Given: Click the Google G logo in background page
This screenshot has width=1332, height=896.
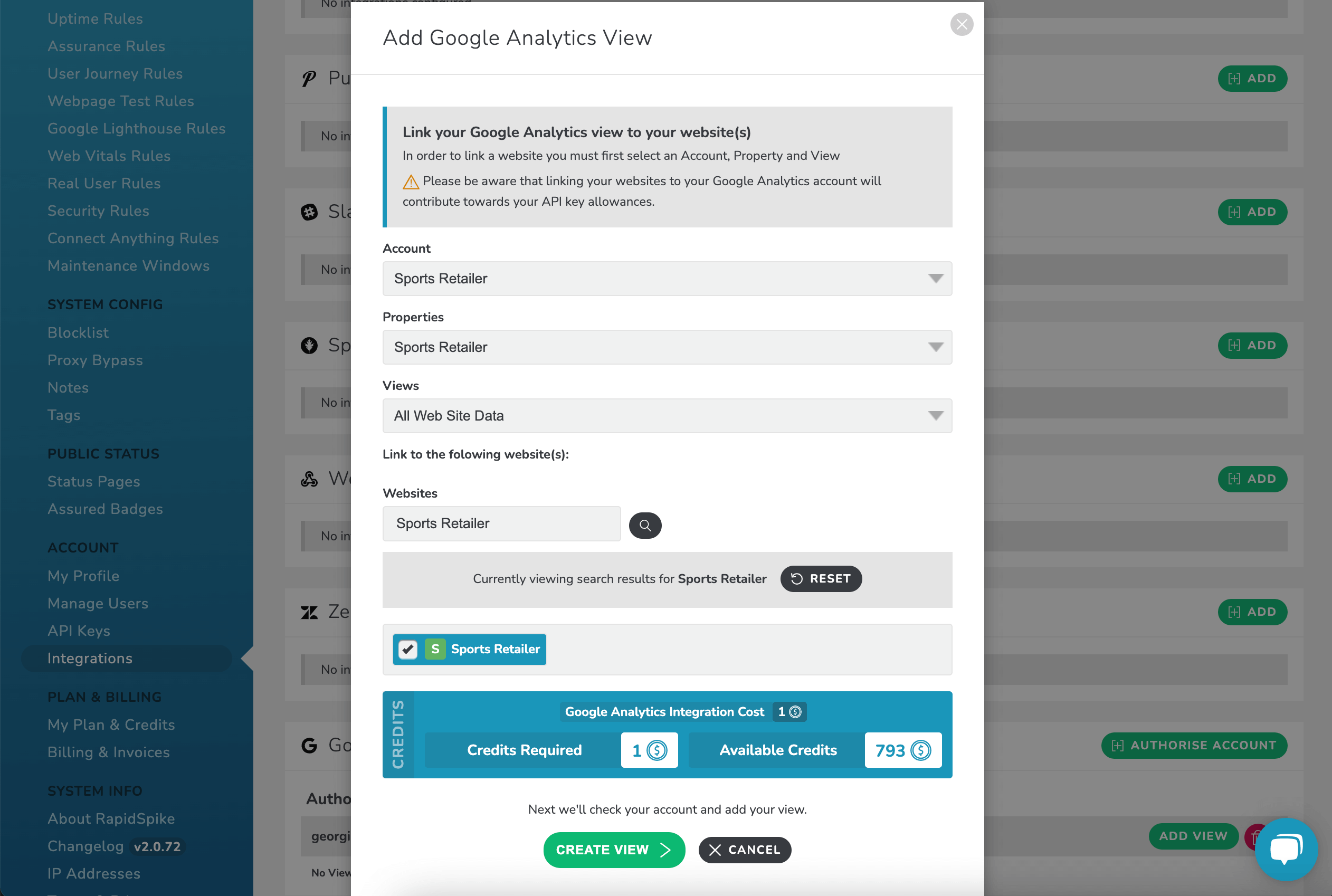Looking at the screenshot, I should [309, 746].
